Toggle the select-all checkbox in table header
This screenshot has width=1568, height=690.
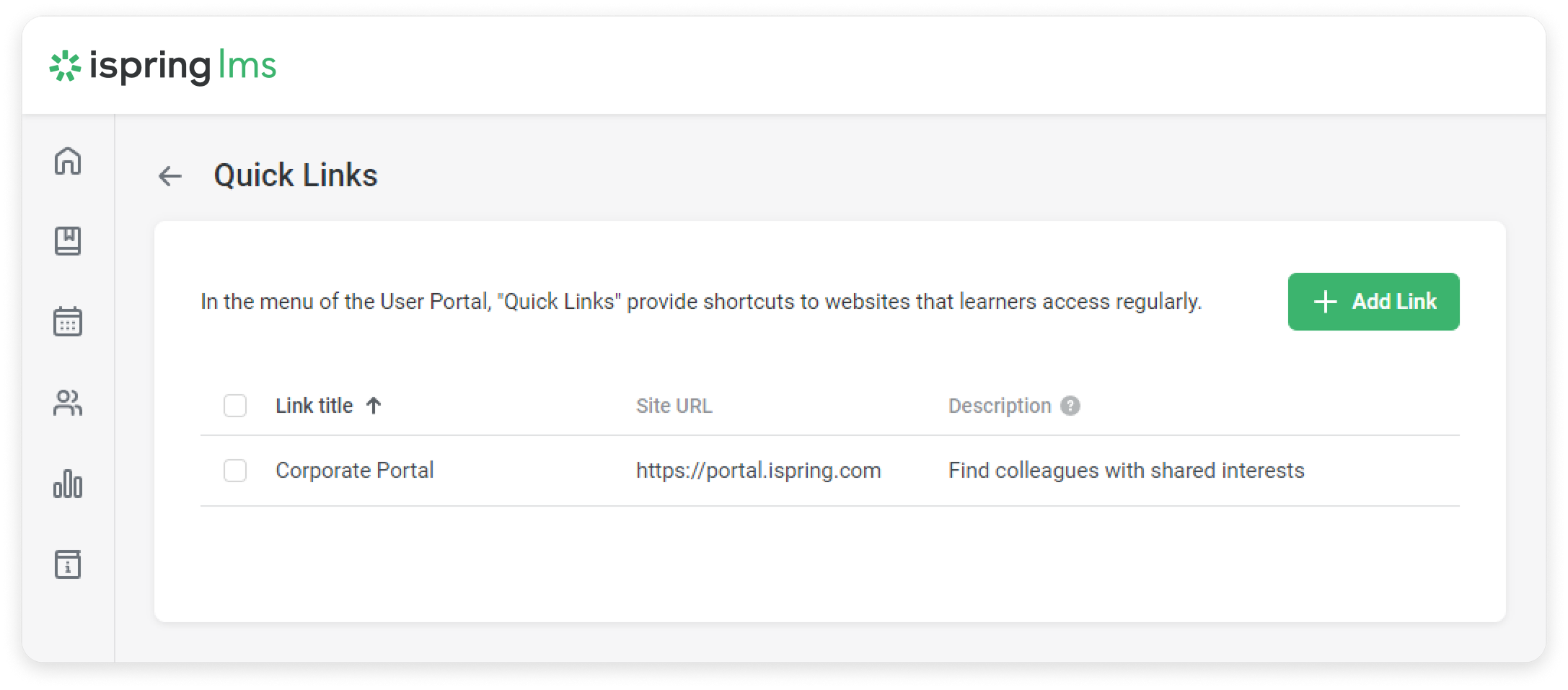point(235,406)
